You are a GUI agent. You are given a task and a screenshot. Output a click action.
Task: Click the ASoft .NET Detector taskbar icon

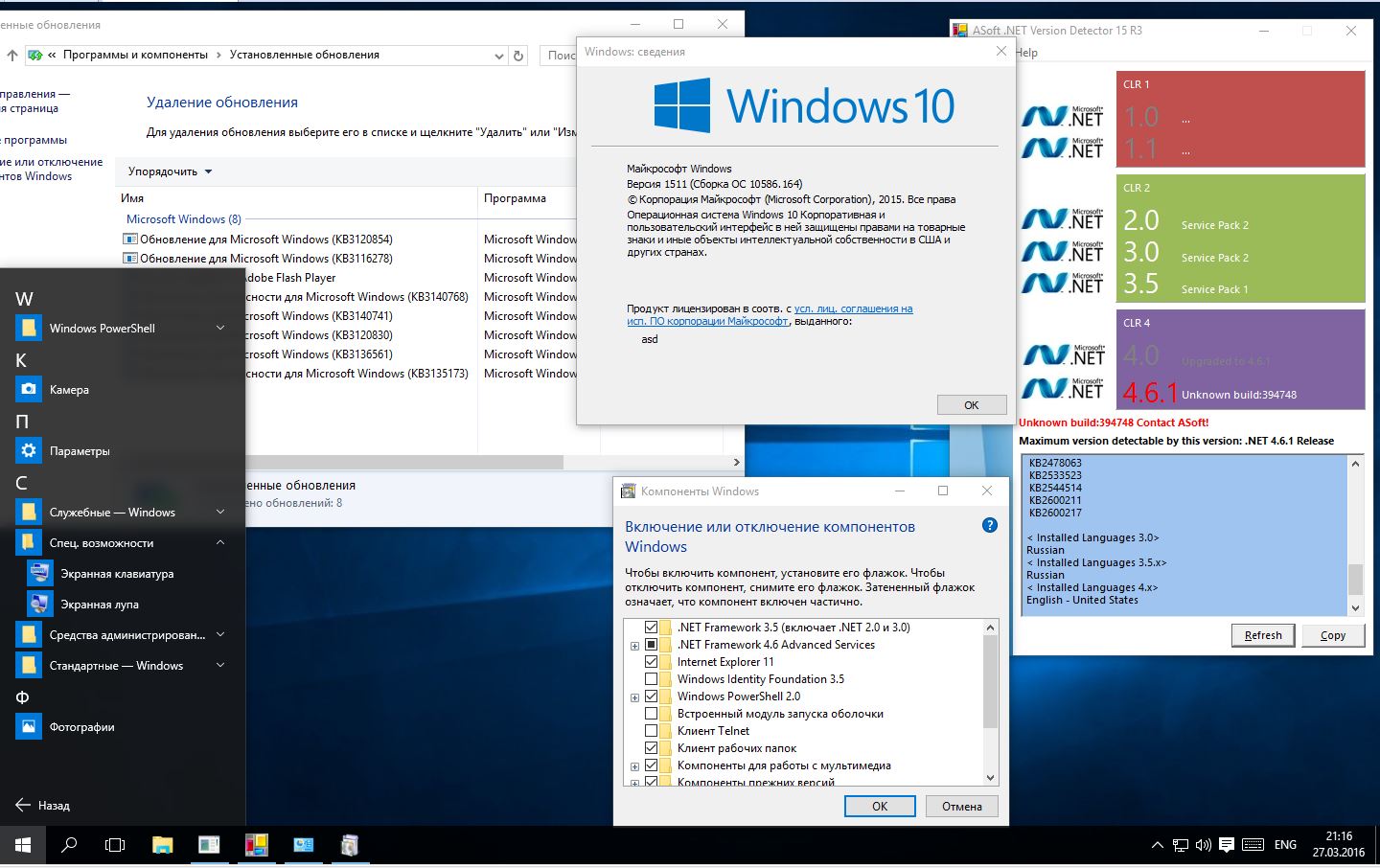(256, 845)
